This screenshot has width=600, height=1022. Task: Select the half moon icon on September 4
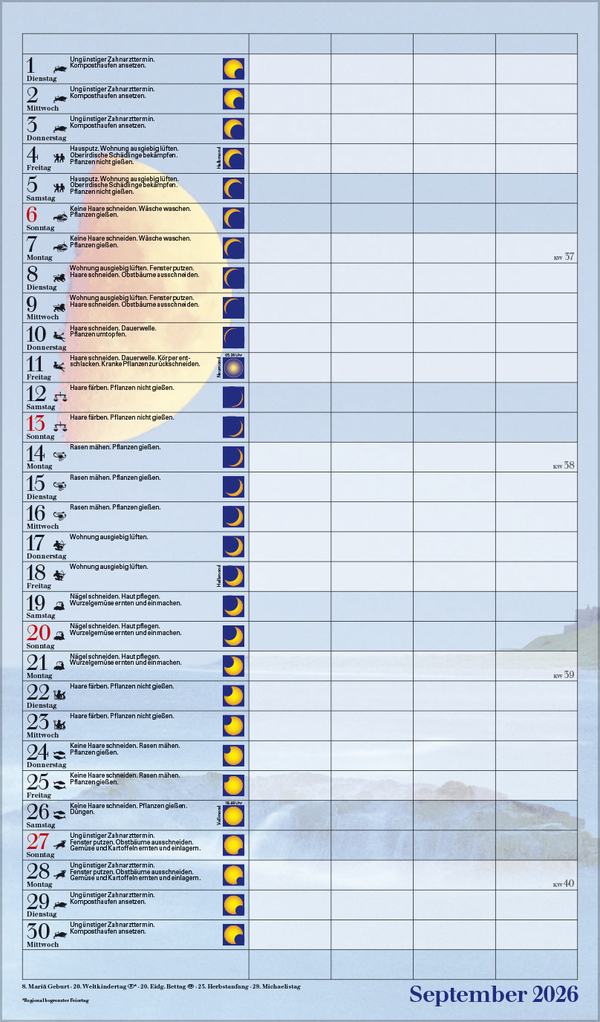point(233,158)
